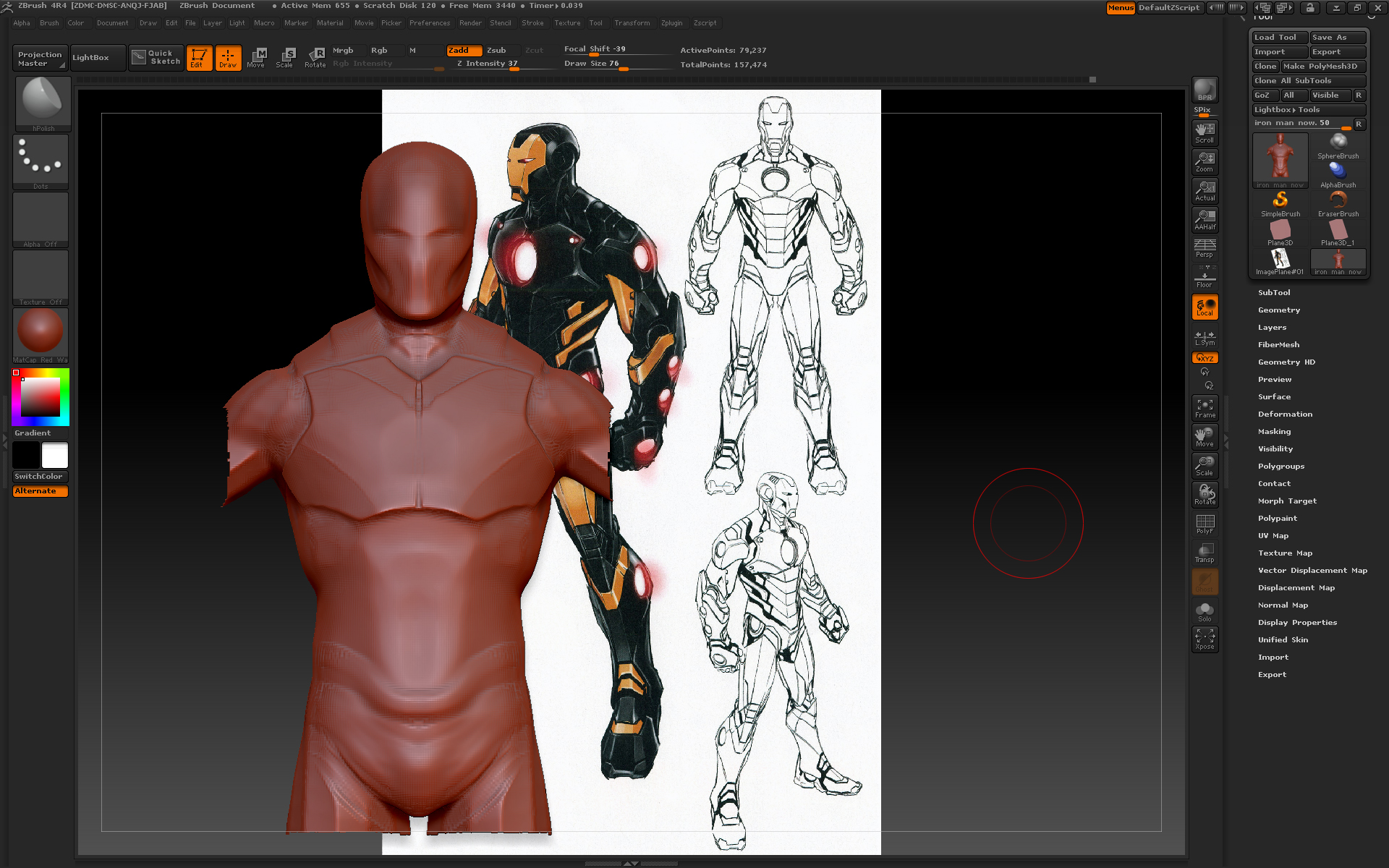
Task: Select the Scroll canvas tool
Action: (1205, 133)
